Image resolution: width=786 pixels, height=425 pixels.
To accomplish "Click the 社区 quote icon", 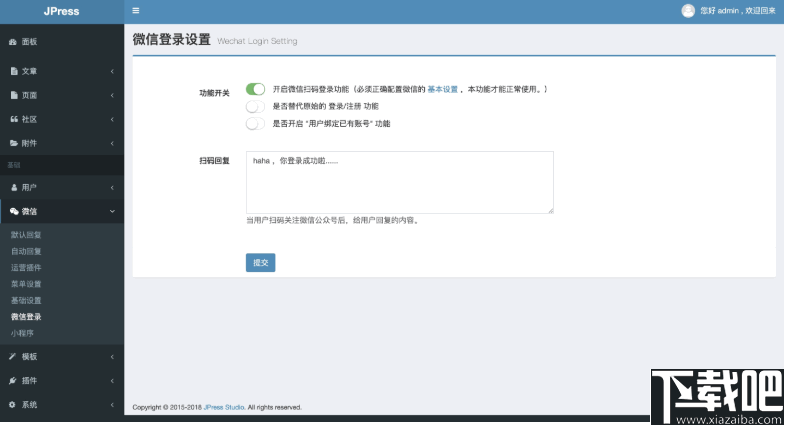I will point(14,119).
